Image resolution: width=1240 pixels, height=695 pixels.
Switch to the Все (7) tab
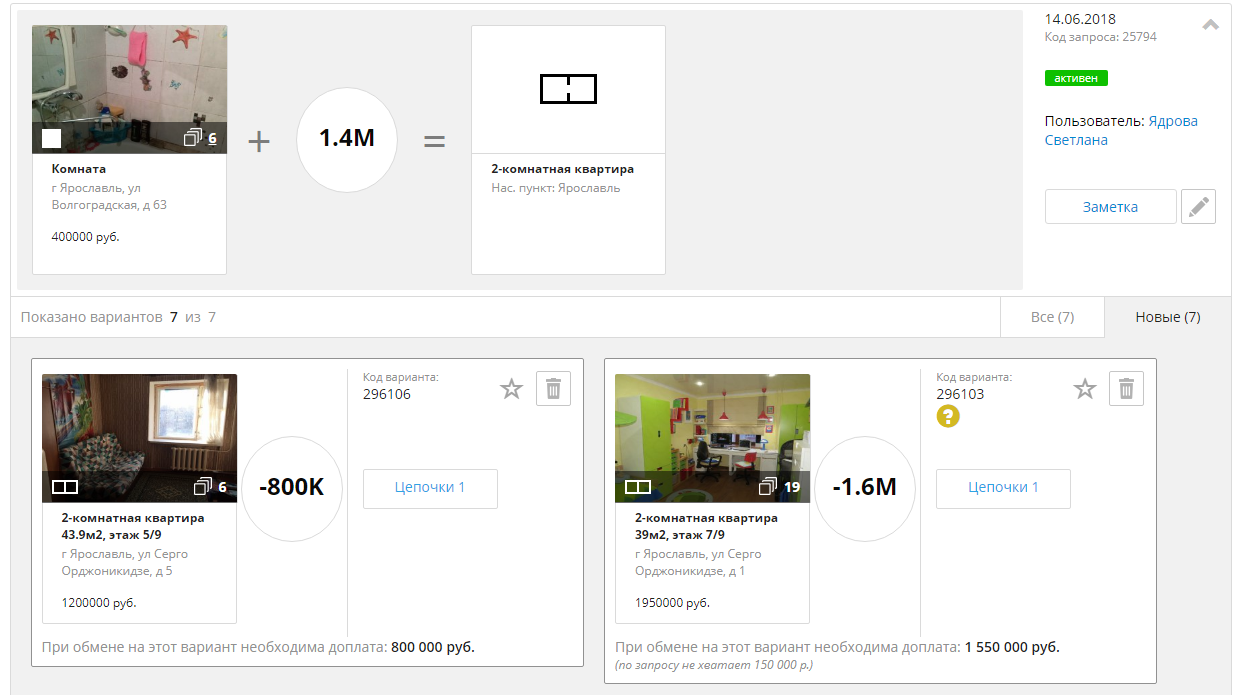pyautogui.click(x=1052, y=317)
